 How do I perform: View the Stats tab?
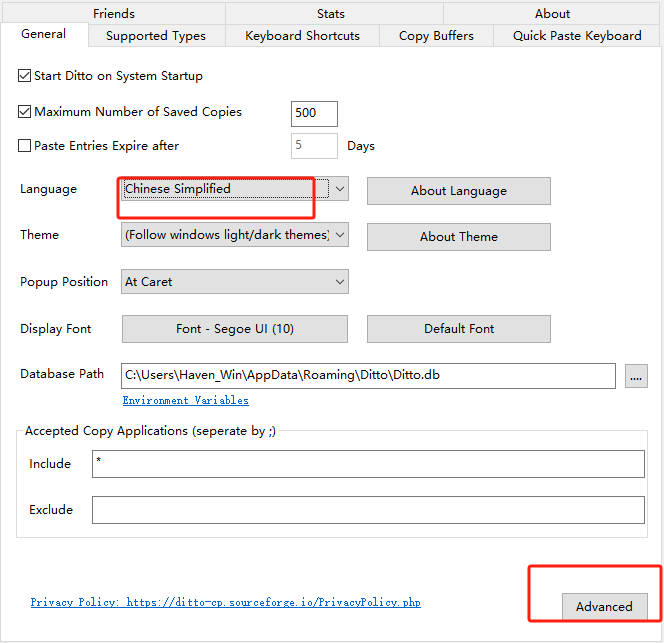click(x=331, y=14)
